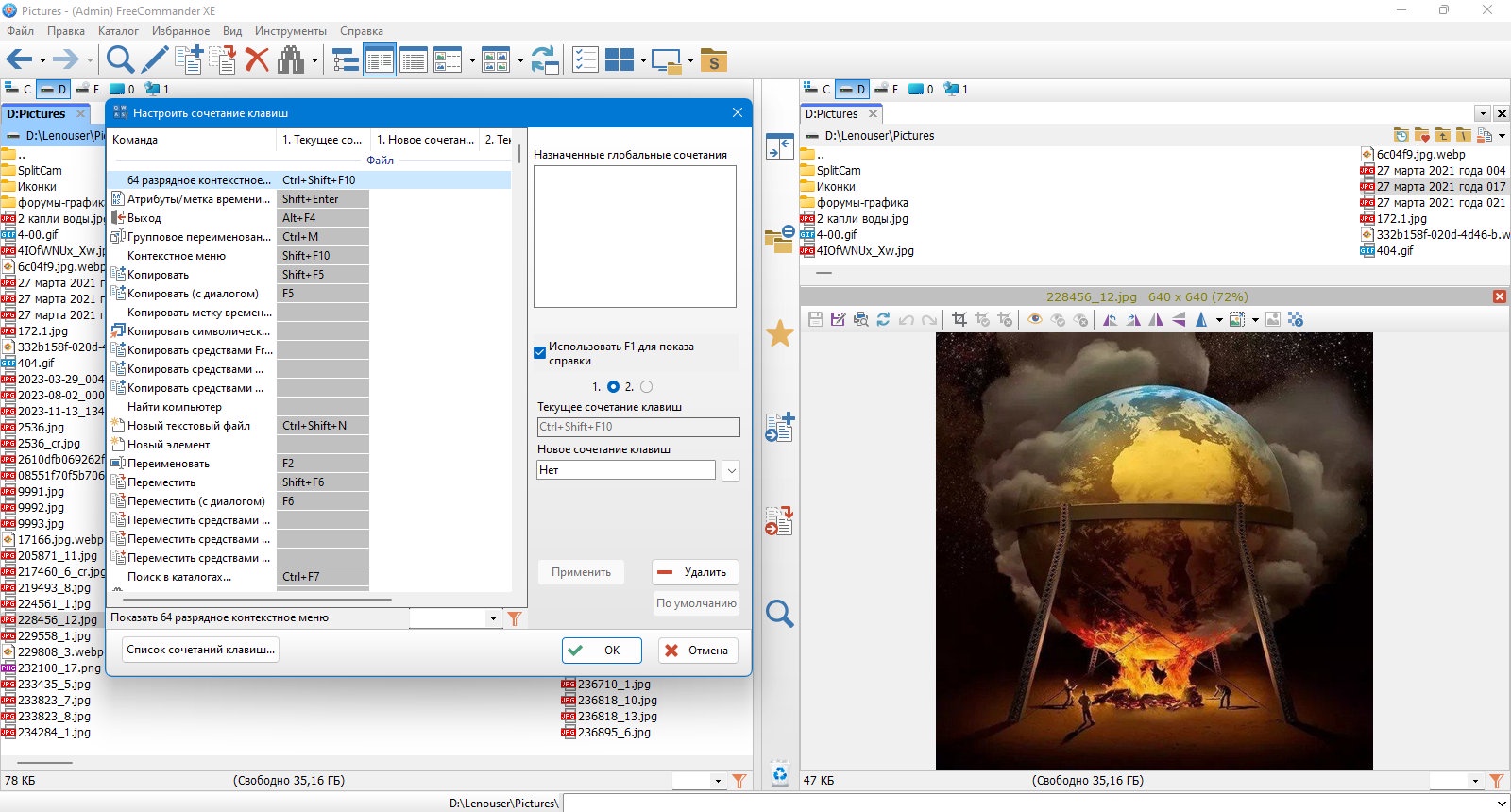Screen dimensions: 1511x812
Task: Open the Инструменты menu
Action: tap(291, 31)
